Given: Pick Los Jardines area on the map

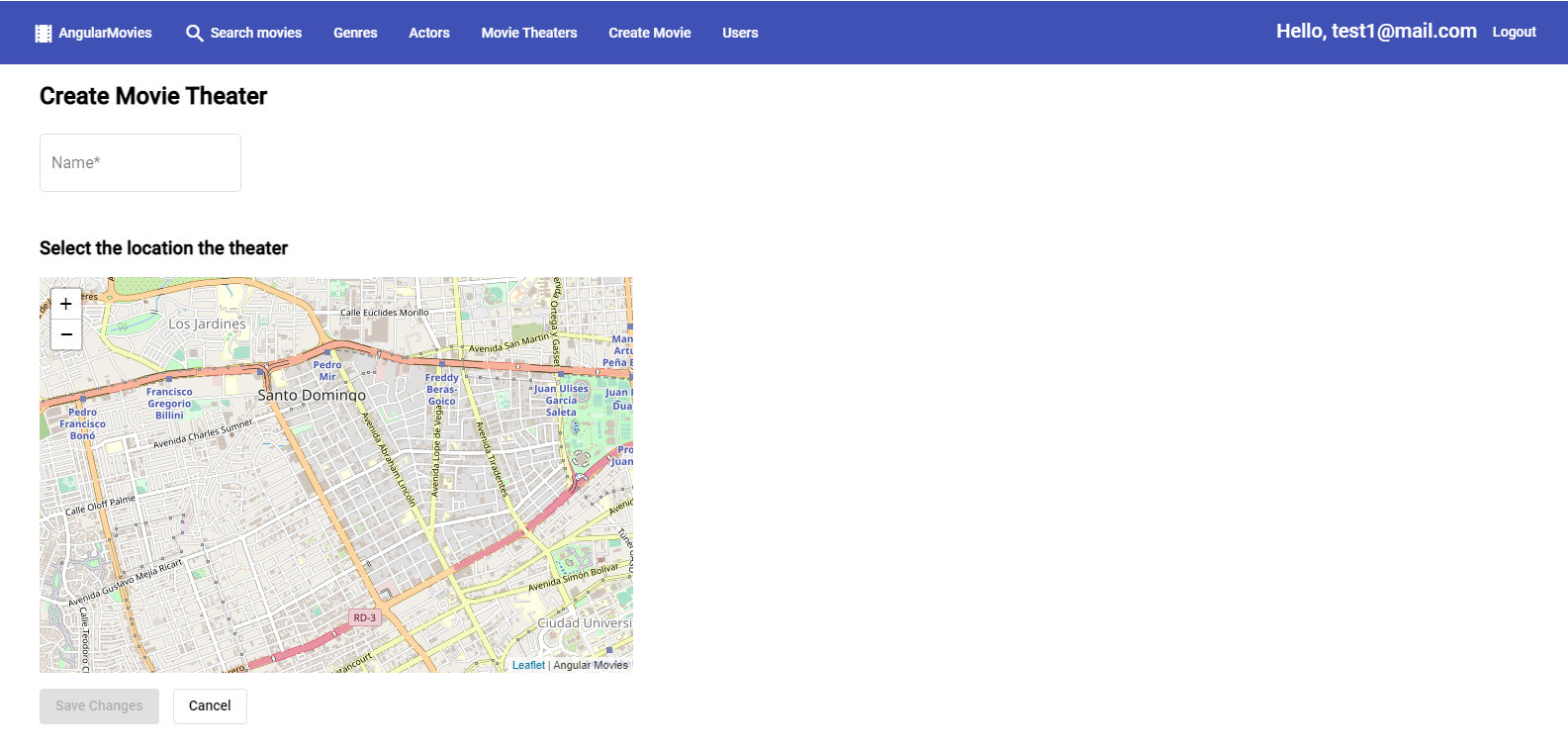Looking at the screenshot, I should [x=207, y=324].
